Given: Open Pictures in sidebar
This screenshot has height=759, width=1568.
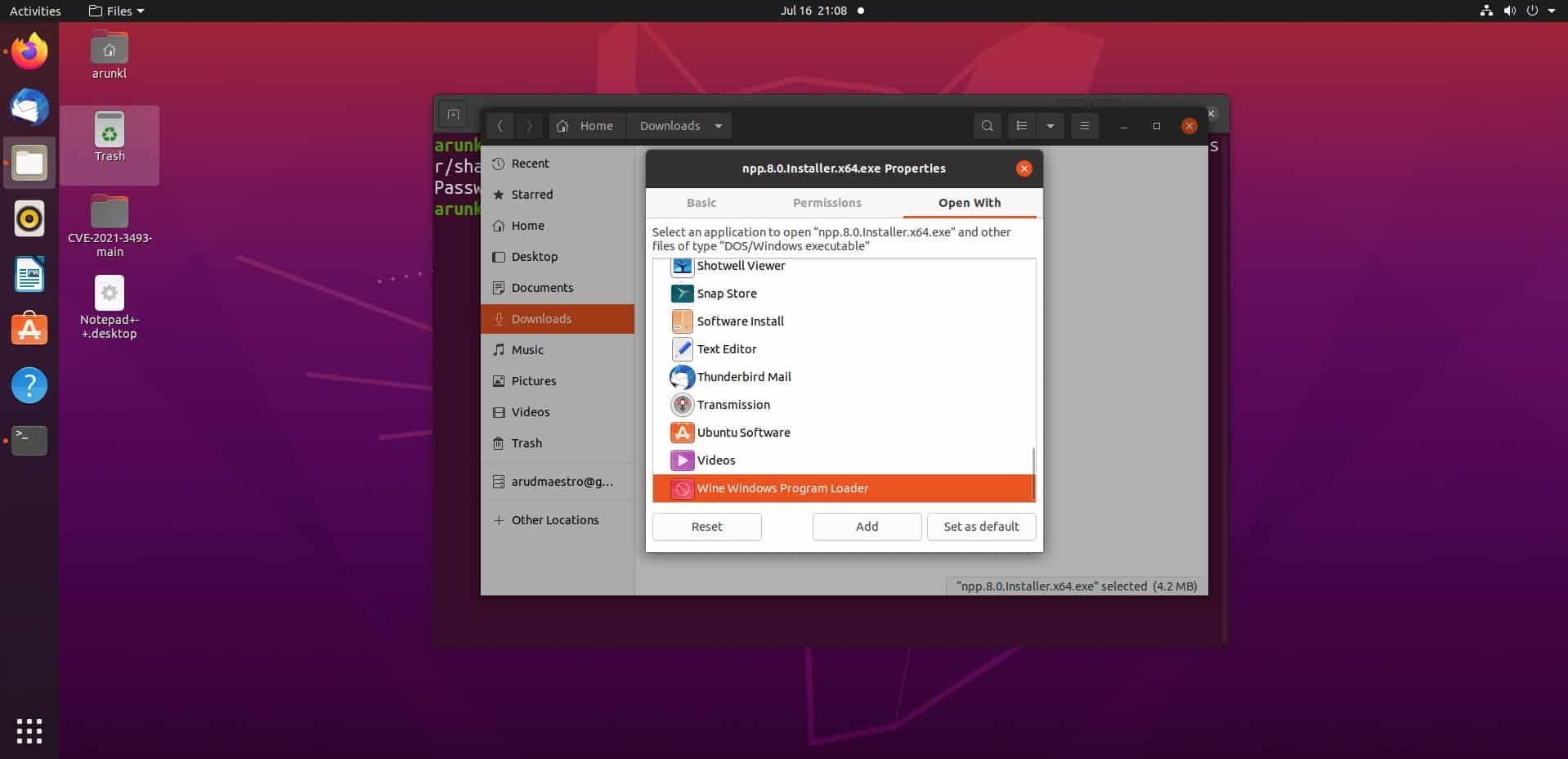Looking at the screenshot, I should [x=558, y=381].
